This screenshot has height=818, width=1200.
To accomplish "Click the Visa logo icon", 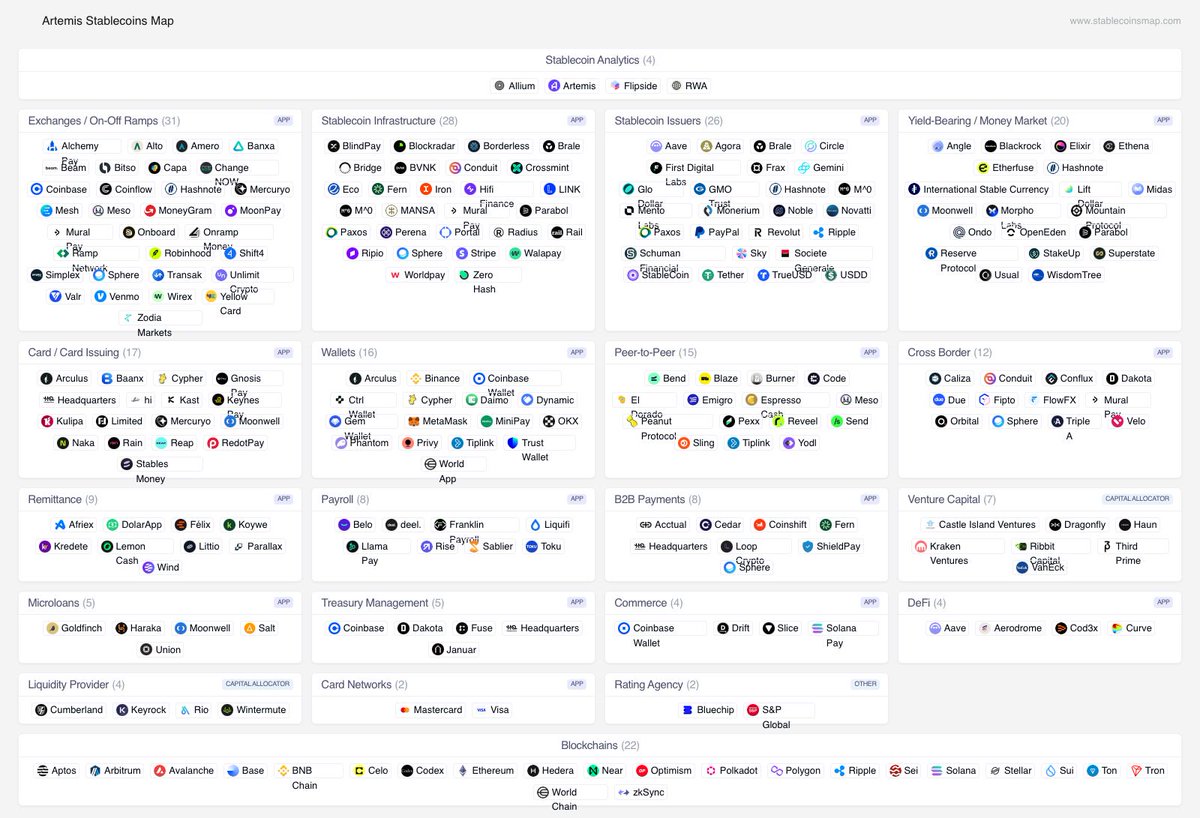I will click(482, 710).
